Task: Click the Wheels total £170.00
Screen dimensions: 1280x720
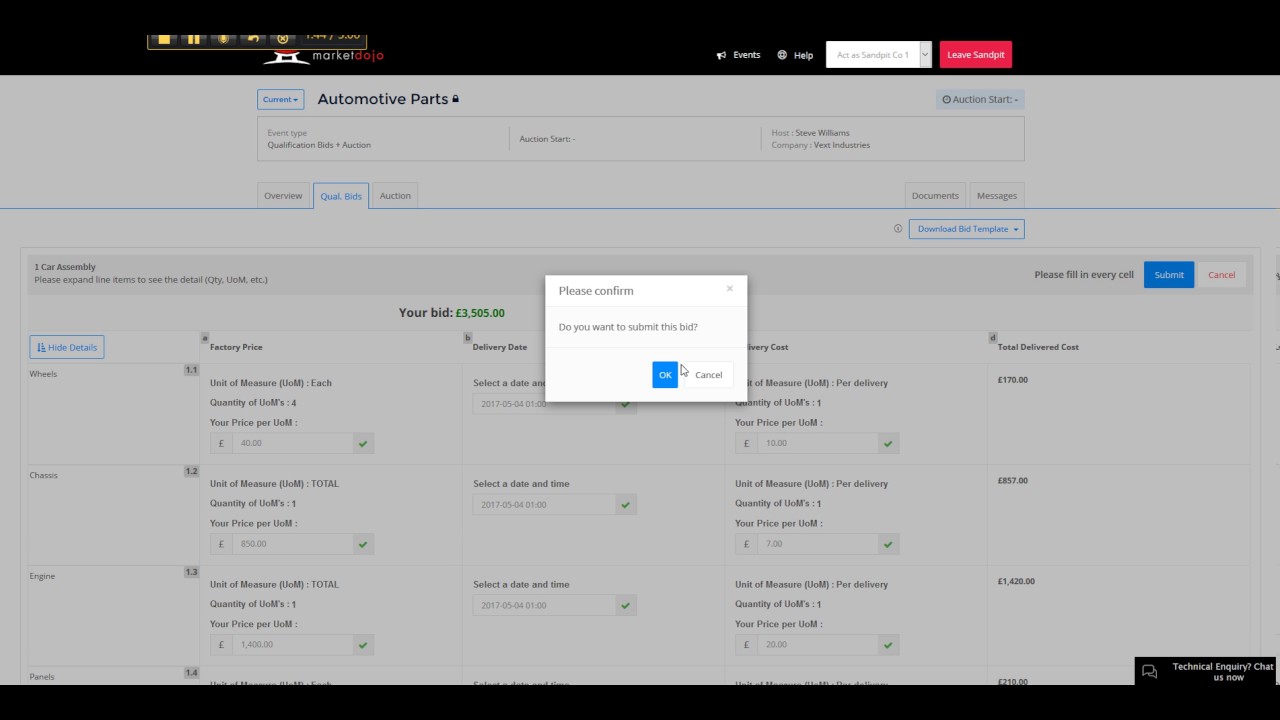Action: coord(1012,380)
